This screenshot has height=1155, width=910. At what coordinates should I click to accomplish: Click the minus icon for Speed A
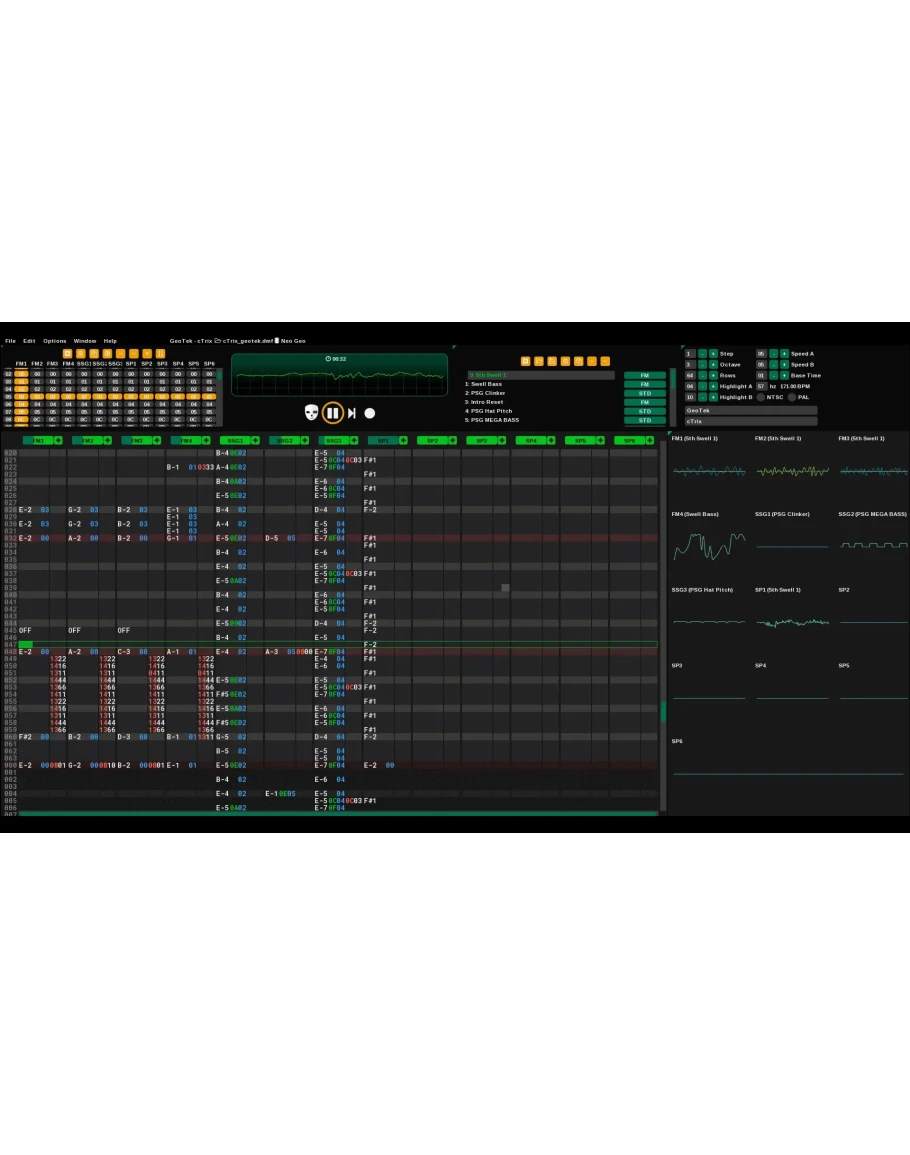pos(773,354)
